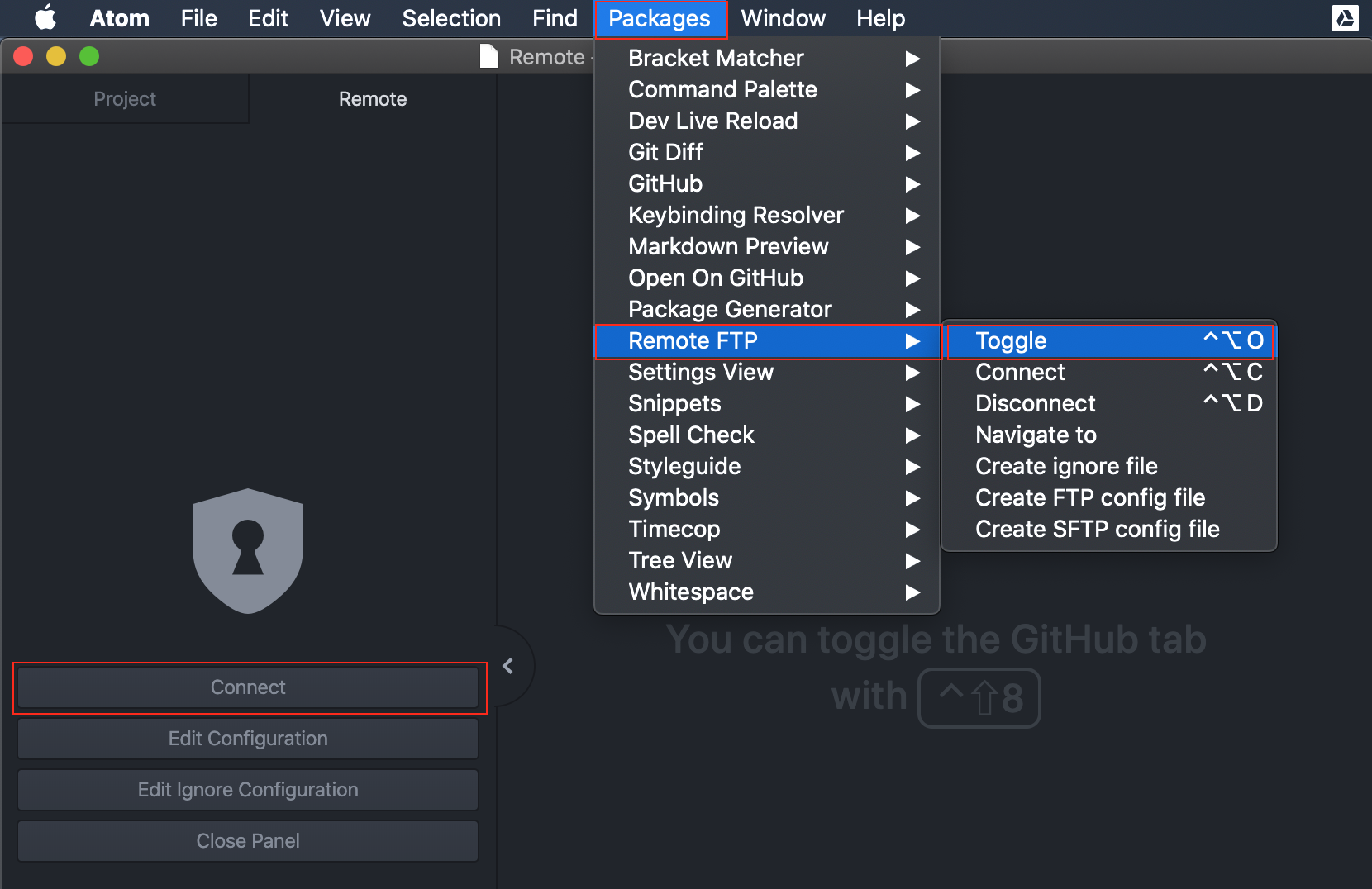This screenshot has height=889, width=1372.
Task: Expand the Snippets submenu
Action: click(x=767, y=403)
